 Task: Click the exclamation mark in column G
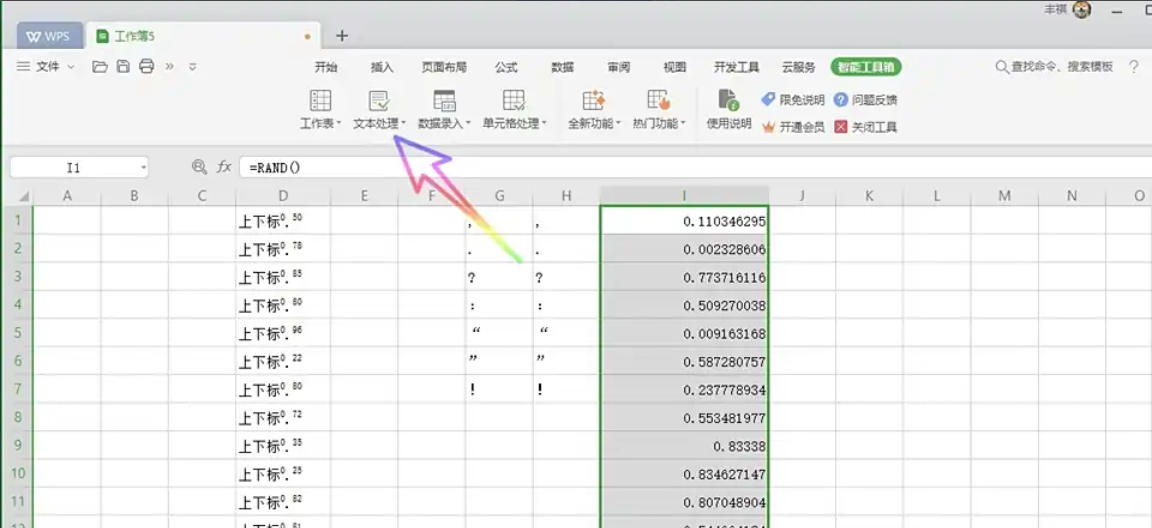pos(472,390)
